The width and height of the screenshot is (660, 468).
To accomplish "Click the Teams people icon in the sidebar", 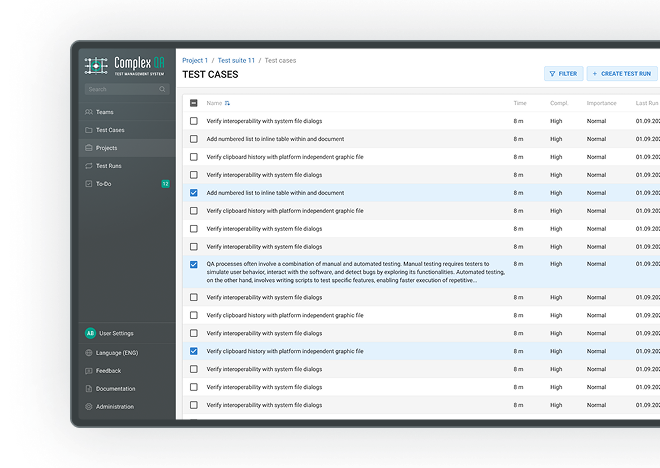I will click(x=89, y=112).
